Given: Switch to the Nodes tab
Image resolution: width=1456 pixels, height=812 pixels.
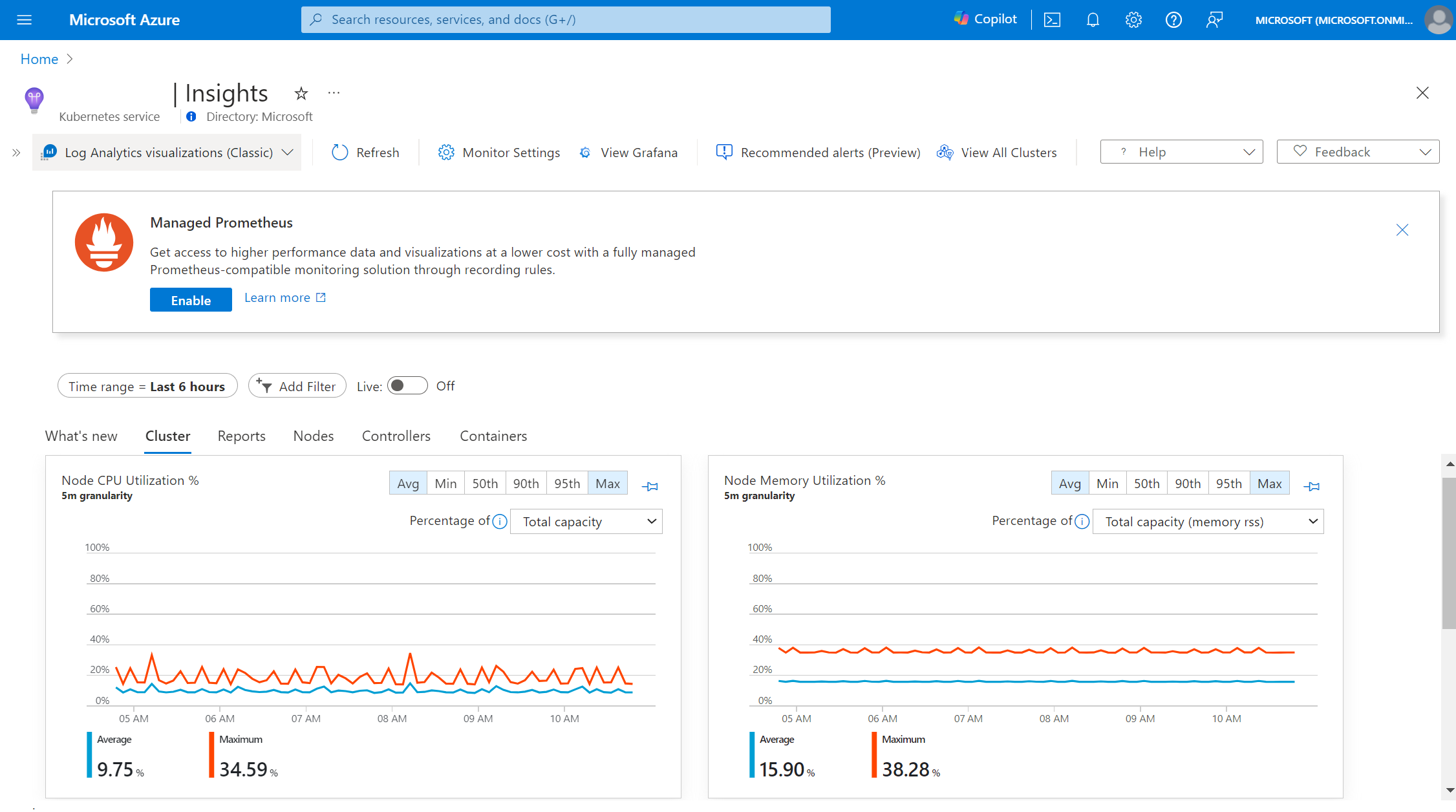Looking at the screenshot, I should [x=313, y=436].
